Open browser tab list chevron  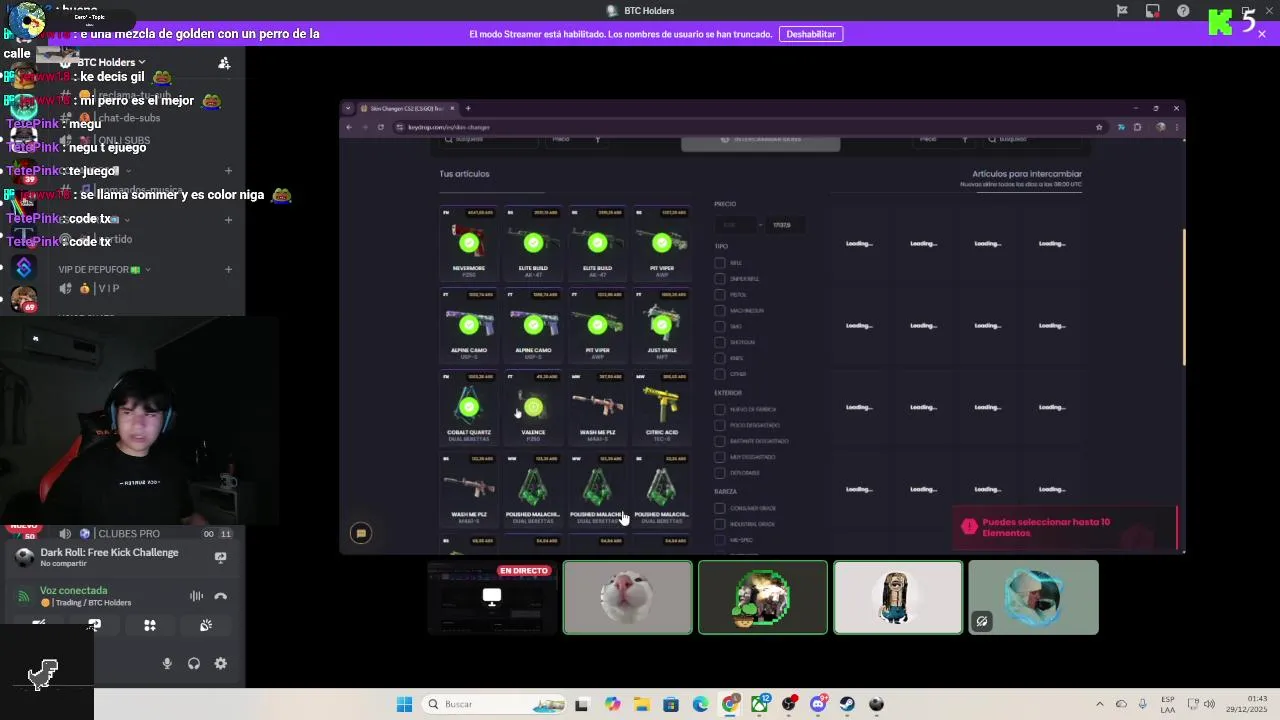pyautogui.click(x=348, y=108)
